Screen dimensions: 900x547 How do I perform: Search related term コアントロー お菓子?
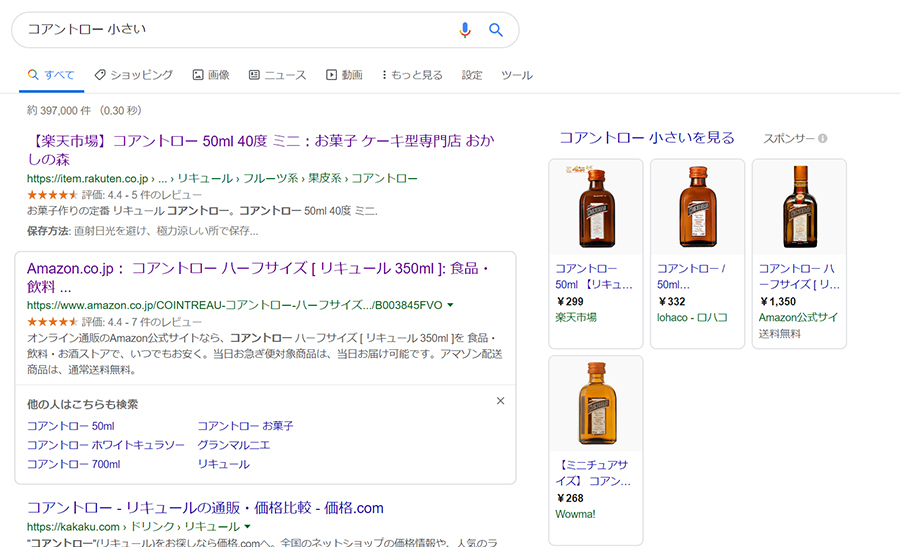(245, 426)
